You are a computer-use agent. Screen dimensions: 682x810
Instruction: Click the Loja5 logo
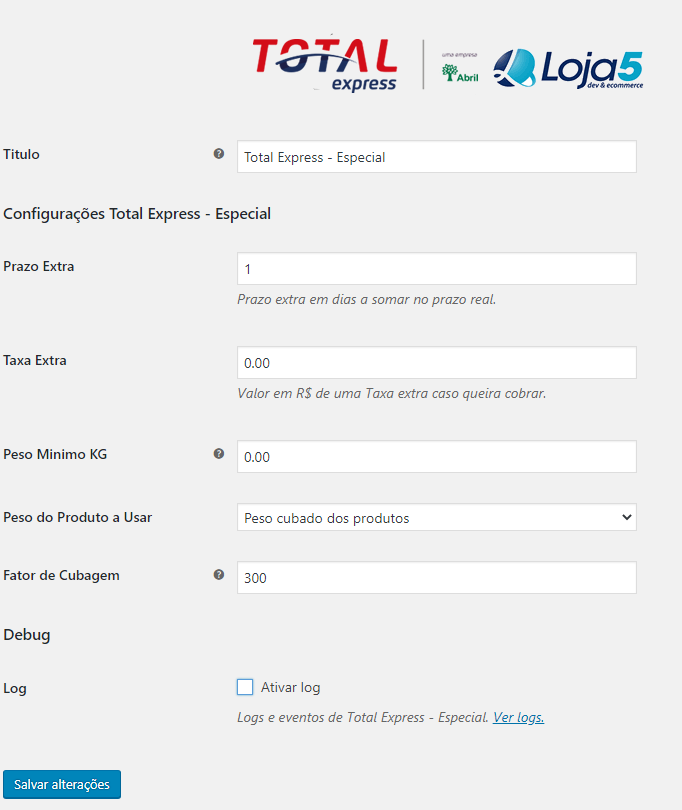[568, 69]
